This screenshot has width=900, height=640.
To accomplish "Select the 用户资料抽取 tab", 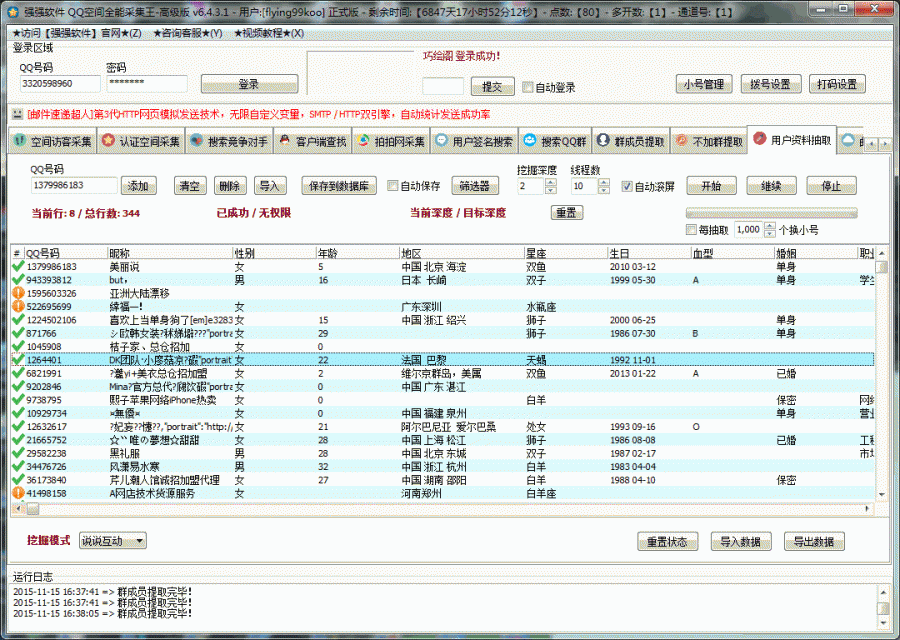I will (x=792, y=139).
